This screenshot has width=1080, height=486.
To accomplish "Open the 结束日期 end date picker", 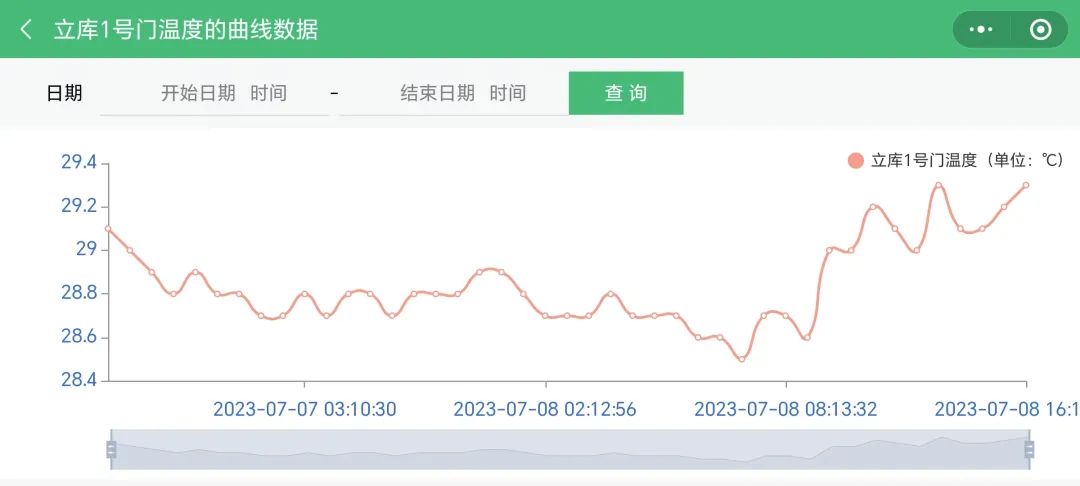I will click(463, 93).
